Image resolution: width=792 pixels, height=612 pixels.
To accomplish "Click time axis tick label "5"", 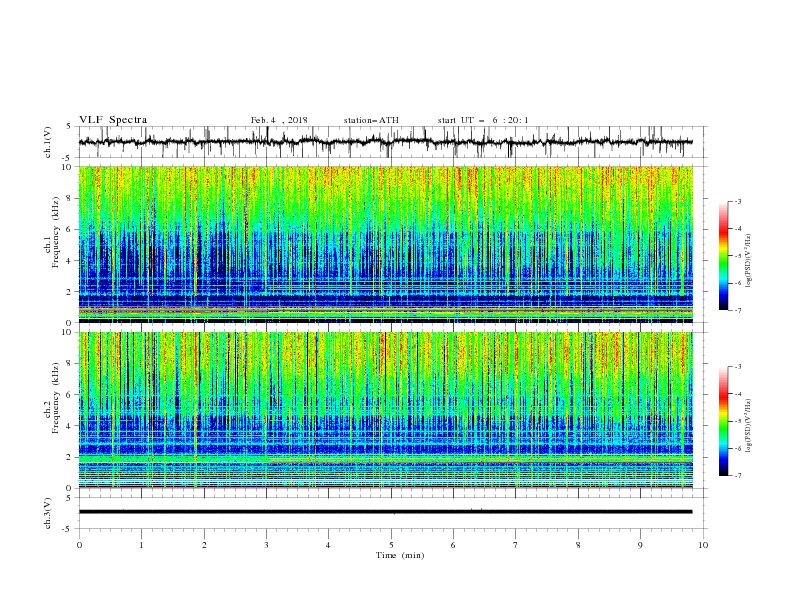I will point(391,545).
